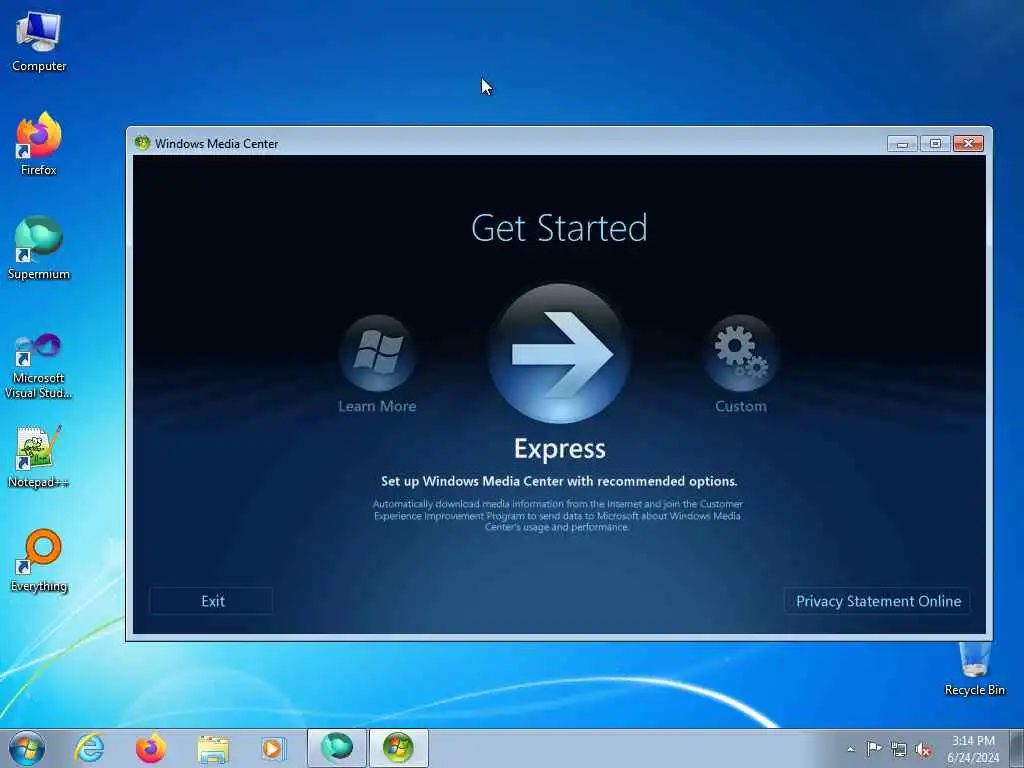Select the Firefox desktop shortcut
This screenshot has width=1024, height=768.
(39, 144)
